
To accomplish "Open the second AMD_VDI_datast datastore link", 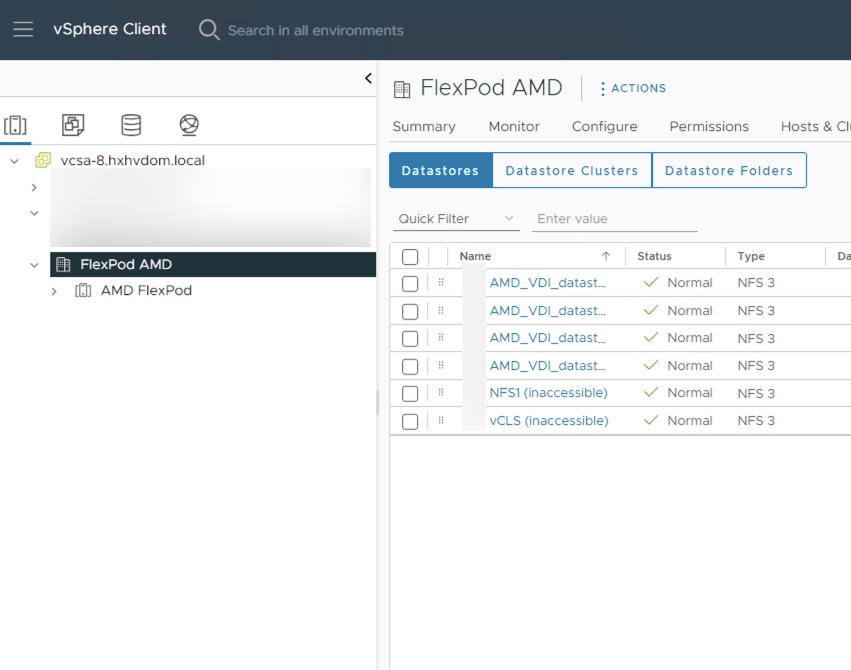I will [547, 311].
